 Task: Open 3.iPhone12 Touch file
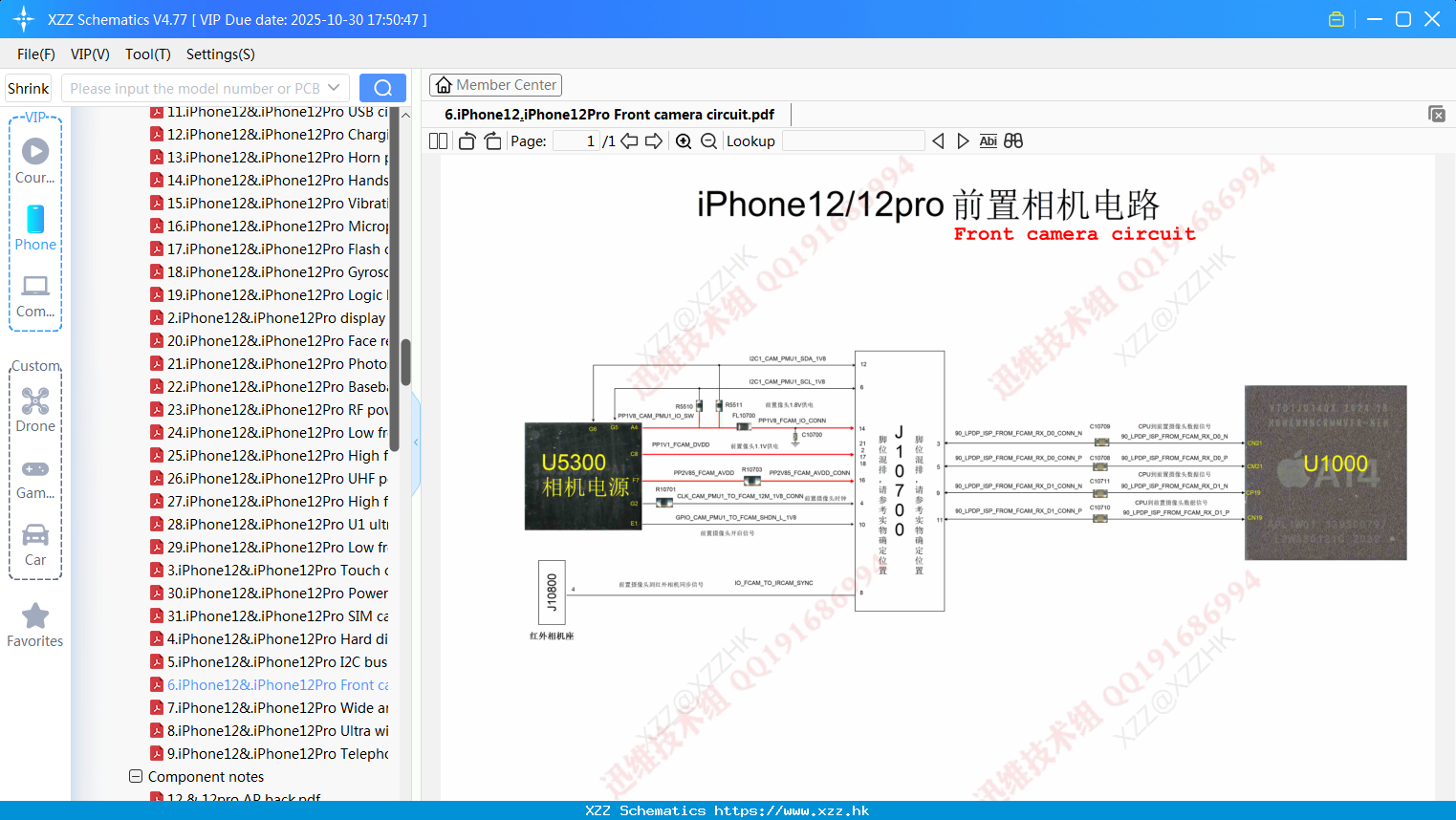pos(270,571)
